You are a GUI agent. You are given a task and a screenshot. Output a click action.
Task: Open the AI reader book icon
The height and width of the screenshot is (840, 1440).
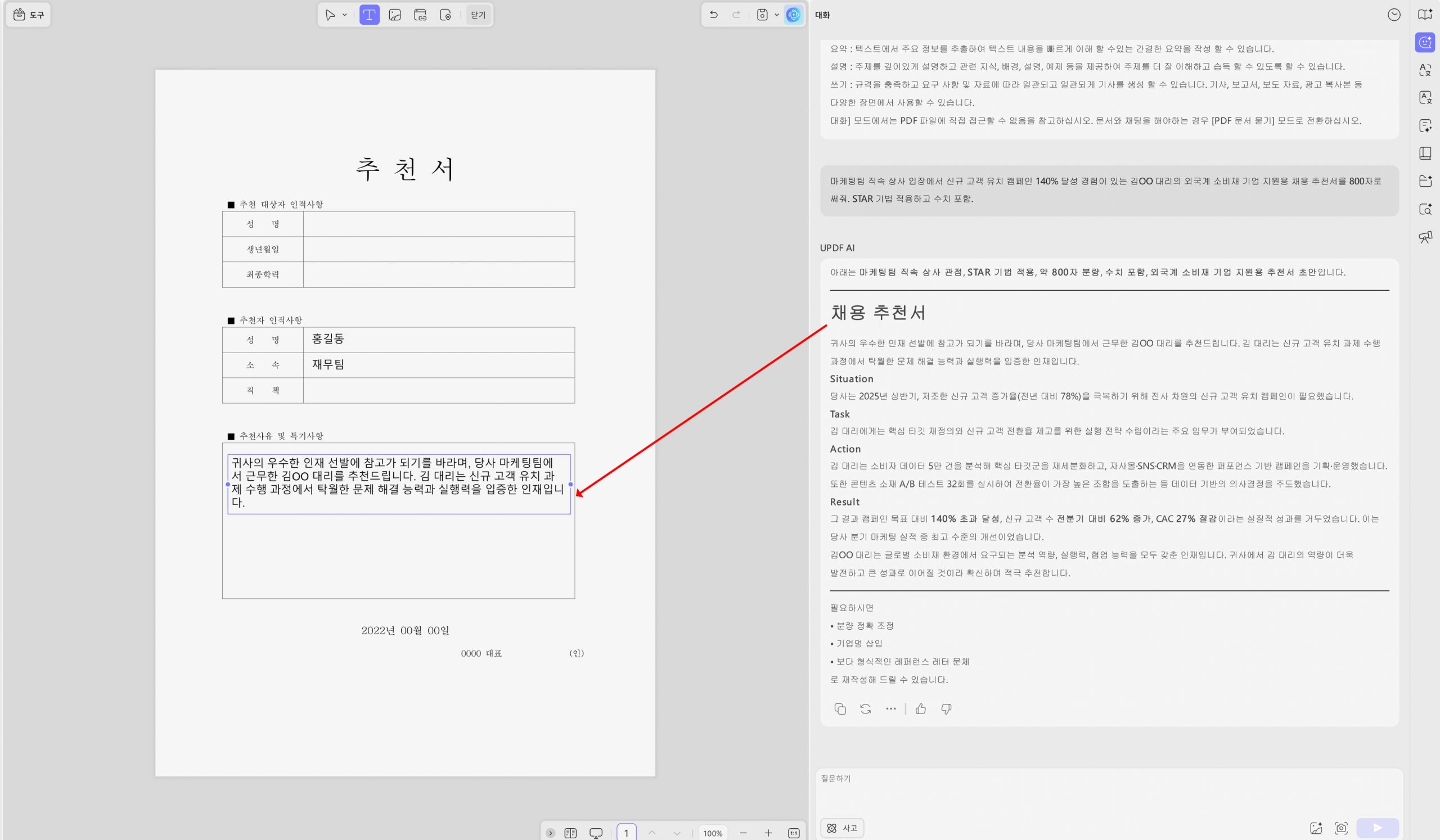coord(1425,15)
